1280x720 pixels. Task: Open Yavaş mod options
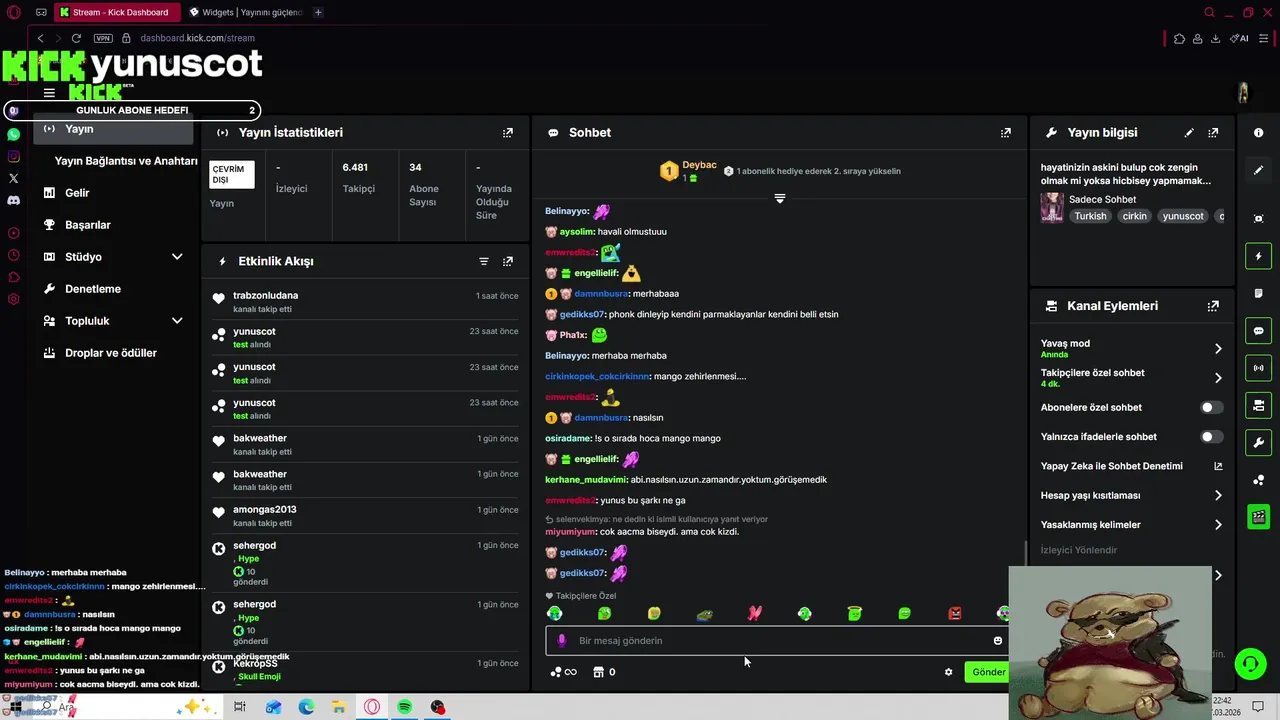[1131, 348]
